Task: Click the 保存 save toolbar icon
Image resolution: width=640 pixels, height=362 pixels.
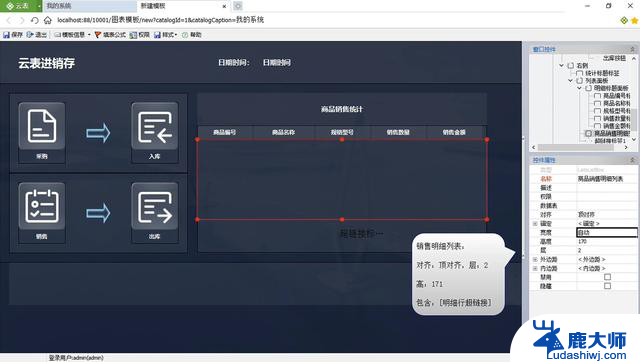Action: pos(13,35)
